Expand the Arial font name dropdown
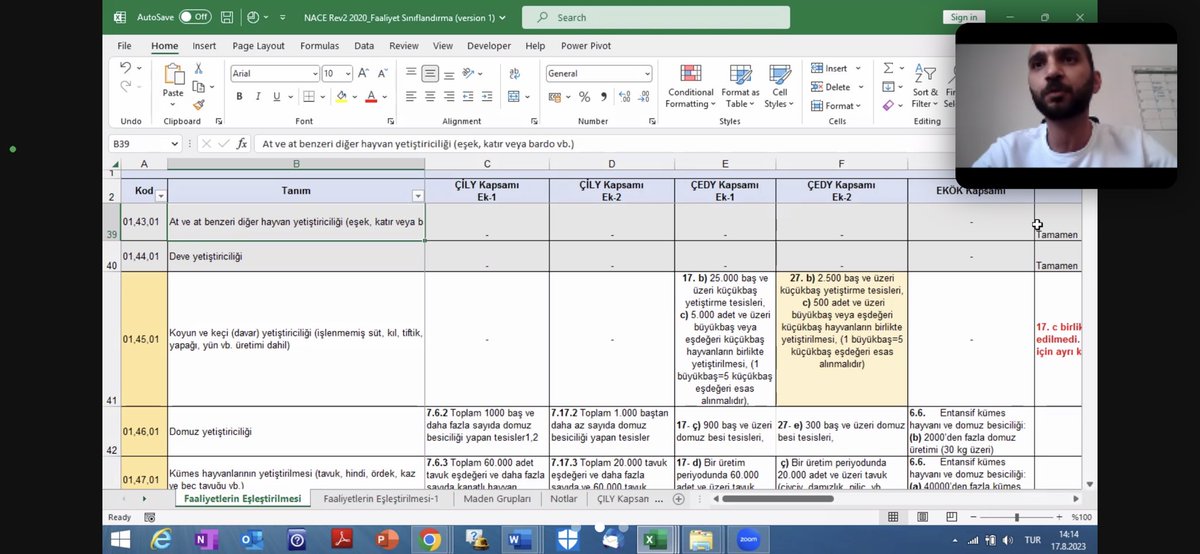This screenshot has width=1200, height=554. [x=313, y=74]
